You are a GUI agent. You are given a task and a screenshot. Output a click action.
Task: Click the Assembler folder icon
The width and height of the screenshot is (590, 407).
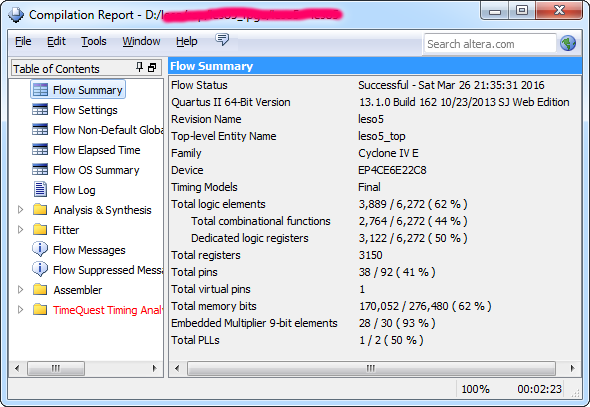[40, 289]
